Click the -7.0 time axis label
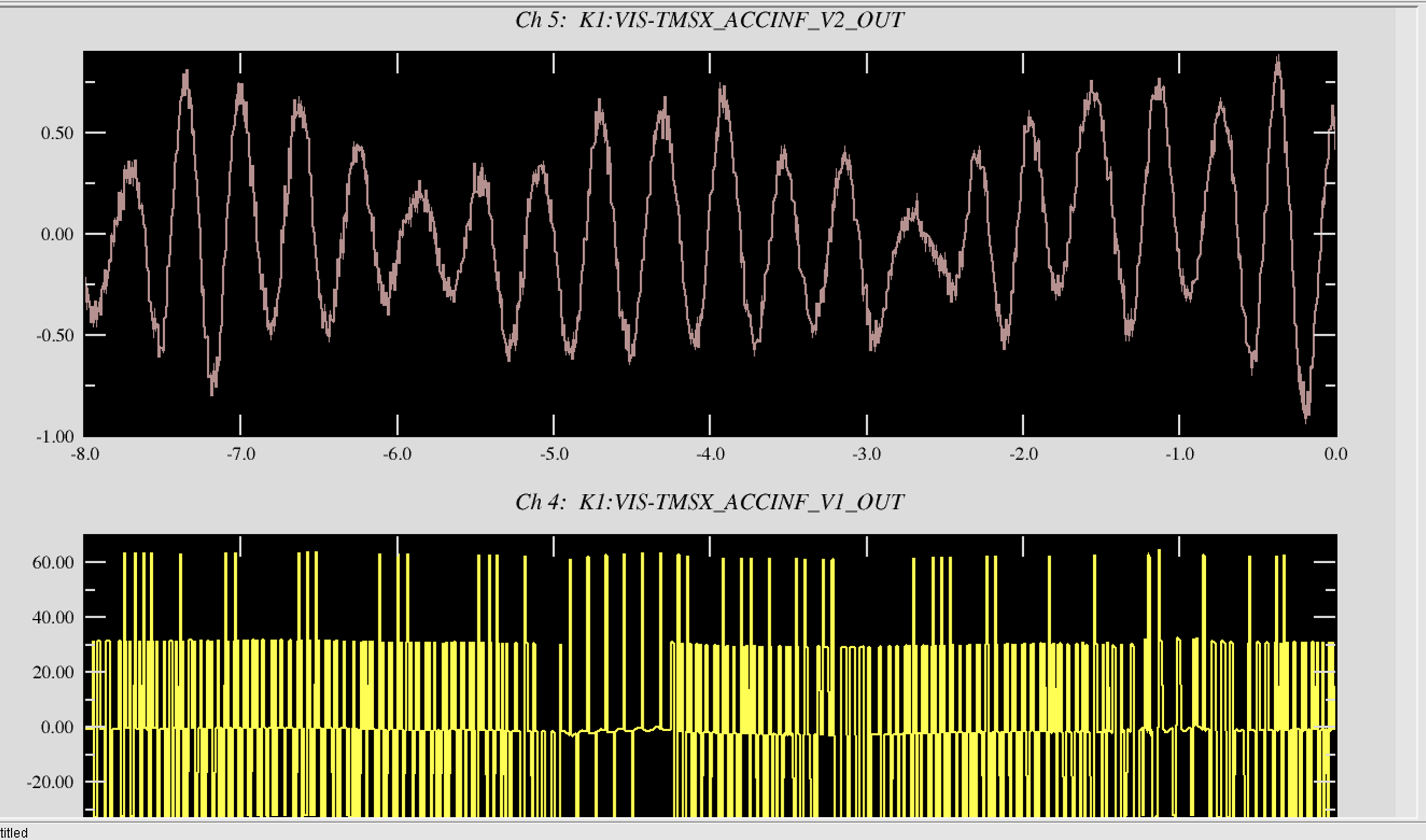Image resolution: width=1426 pixels, height=840 pixels. tap(241, 454)
